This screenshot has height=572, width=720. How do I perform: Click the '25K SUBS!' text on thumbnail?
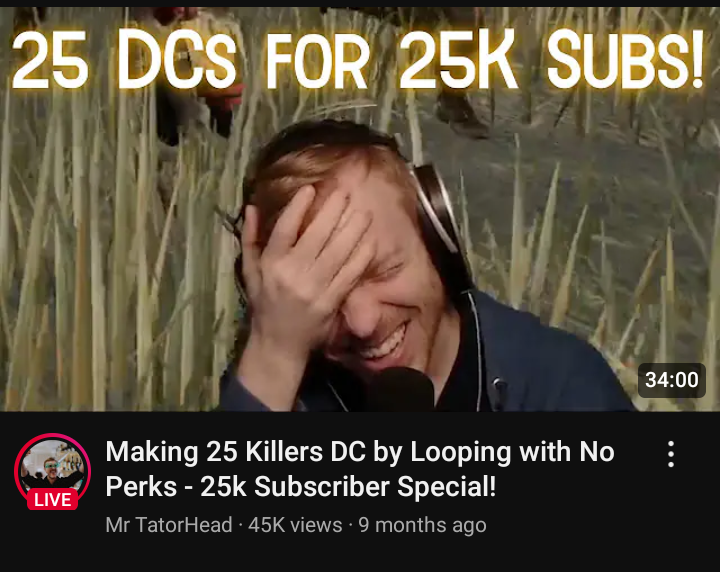[x=551, y=59]
